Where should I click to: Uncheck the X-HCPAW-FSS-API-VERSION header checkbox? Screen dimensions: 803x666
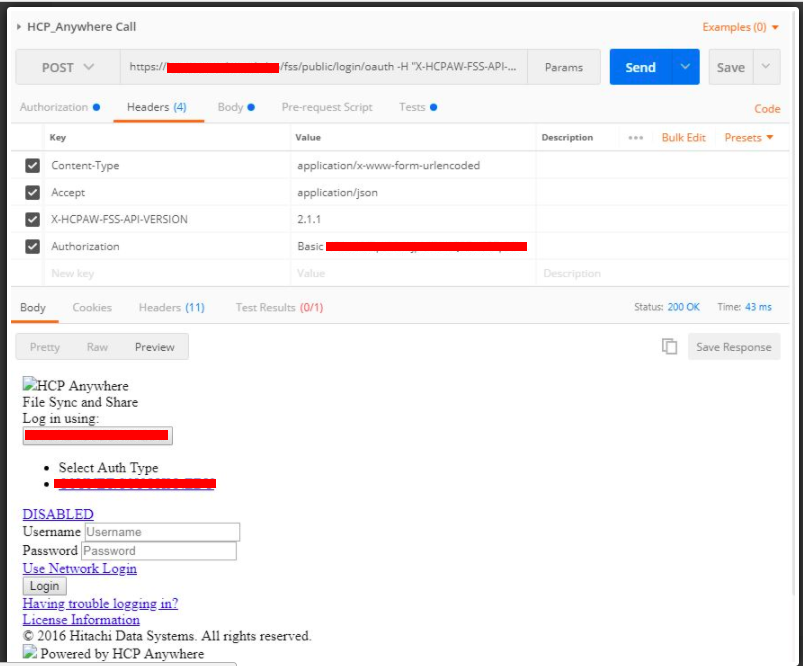coord(32,219)
